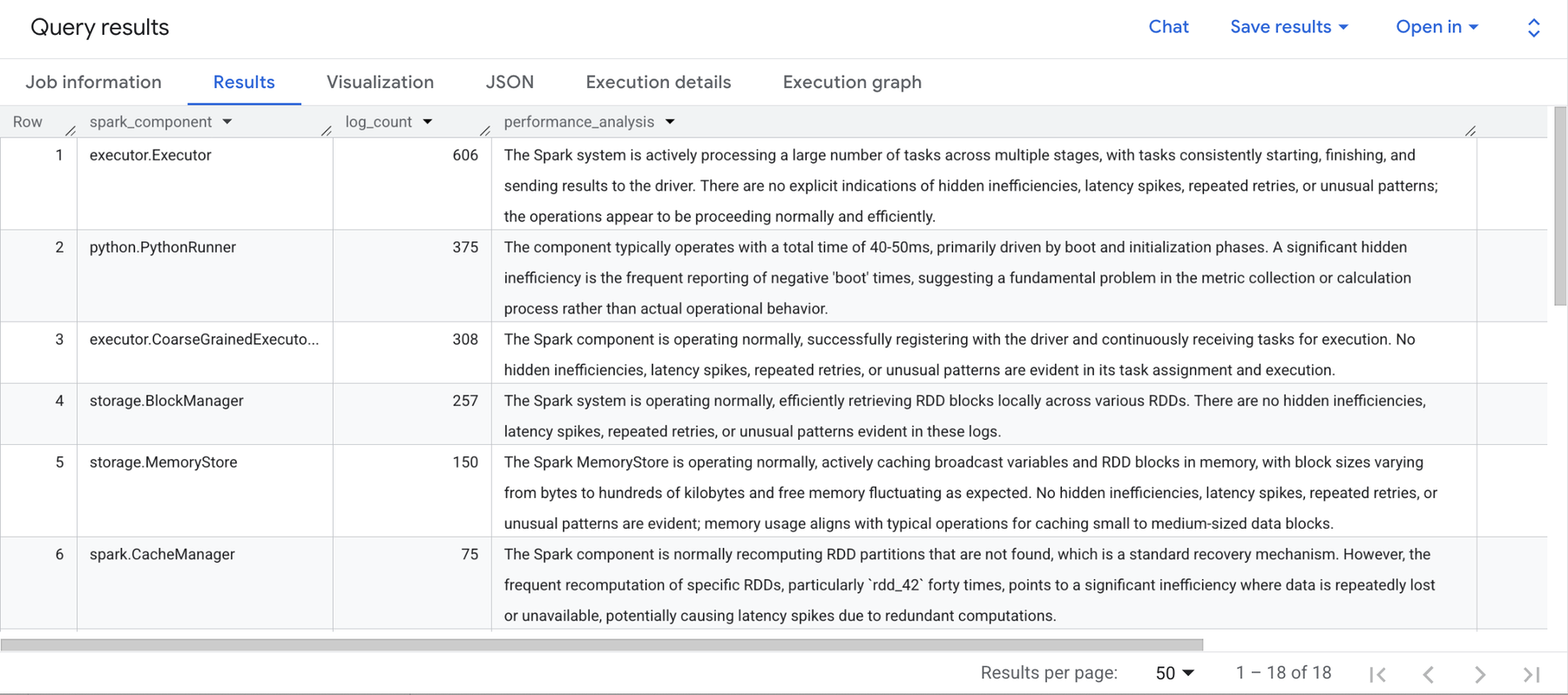1568x695 pixels.
Task: Open Save results dropdown
Action: click(x=1289, y=27)
